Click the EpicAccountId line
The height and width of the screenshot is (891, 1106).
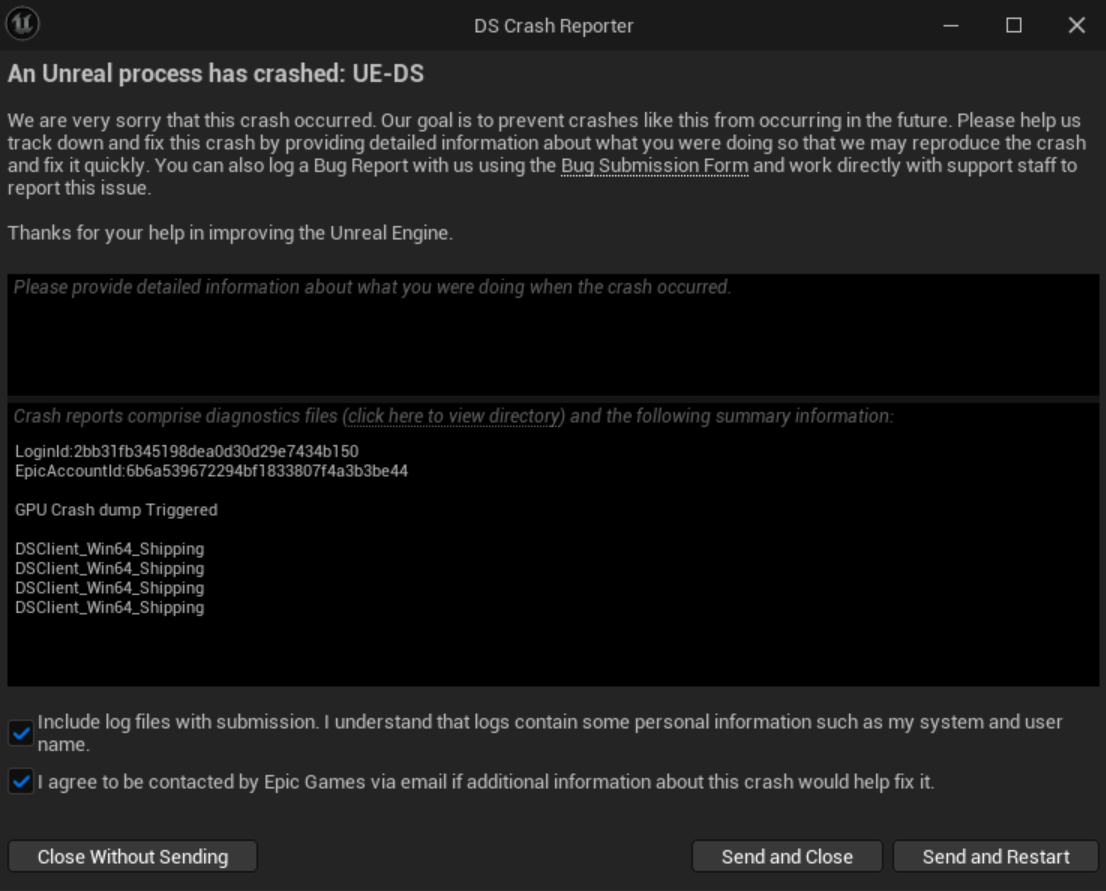211,471
